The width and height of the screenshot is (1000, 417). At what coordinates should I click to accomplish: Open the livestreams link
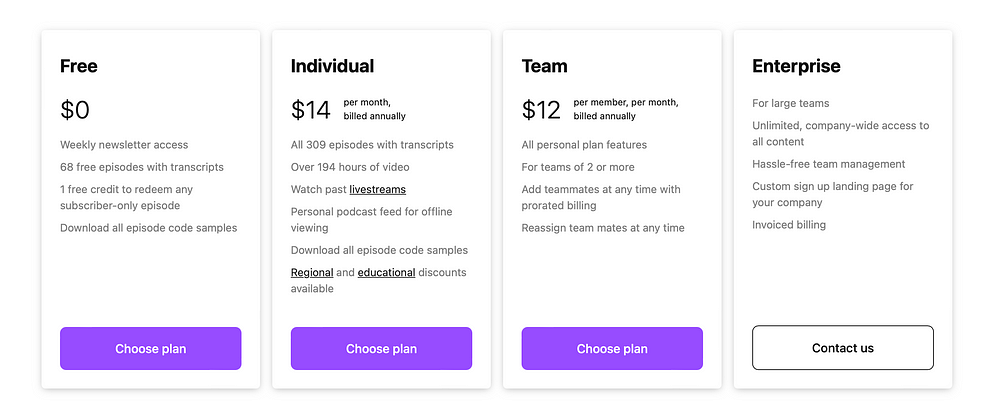point(378,189)
